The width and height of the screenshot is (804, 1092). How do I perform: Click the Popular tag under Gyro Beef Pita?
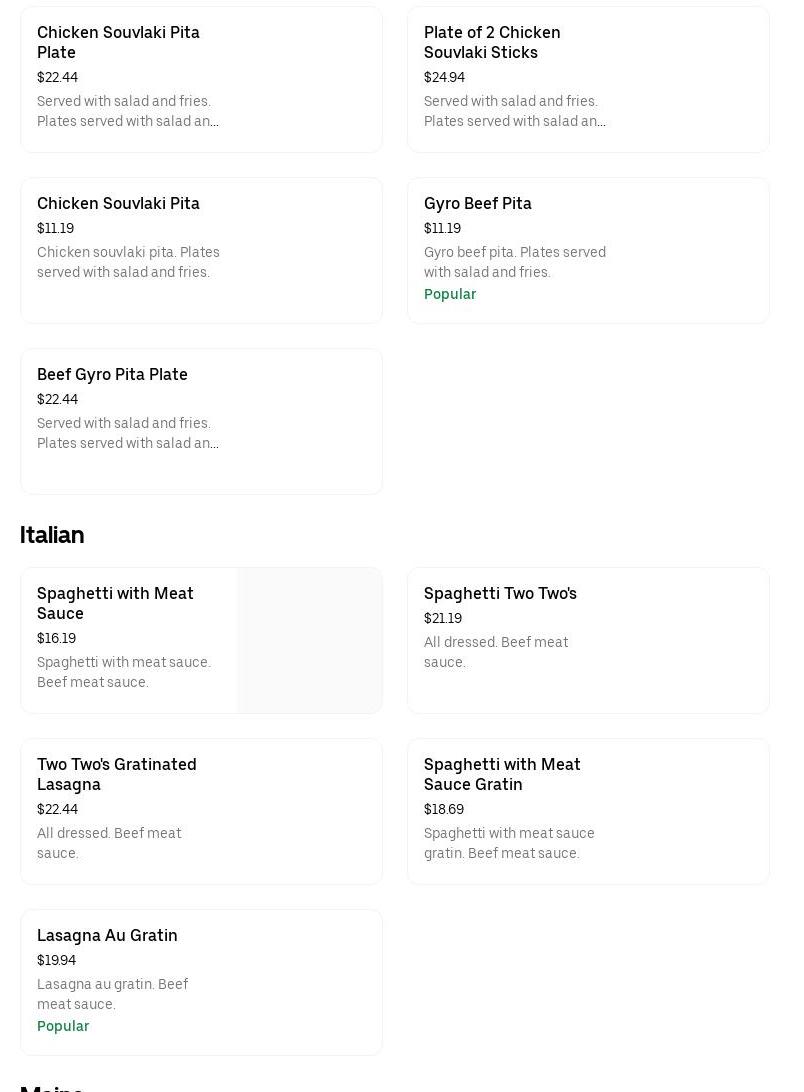pos(450,294)
